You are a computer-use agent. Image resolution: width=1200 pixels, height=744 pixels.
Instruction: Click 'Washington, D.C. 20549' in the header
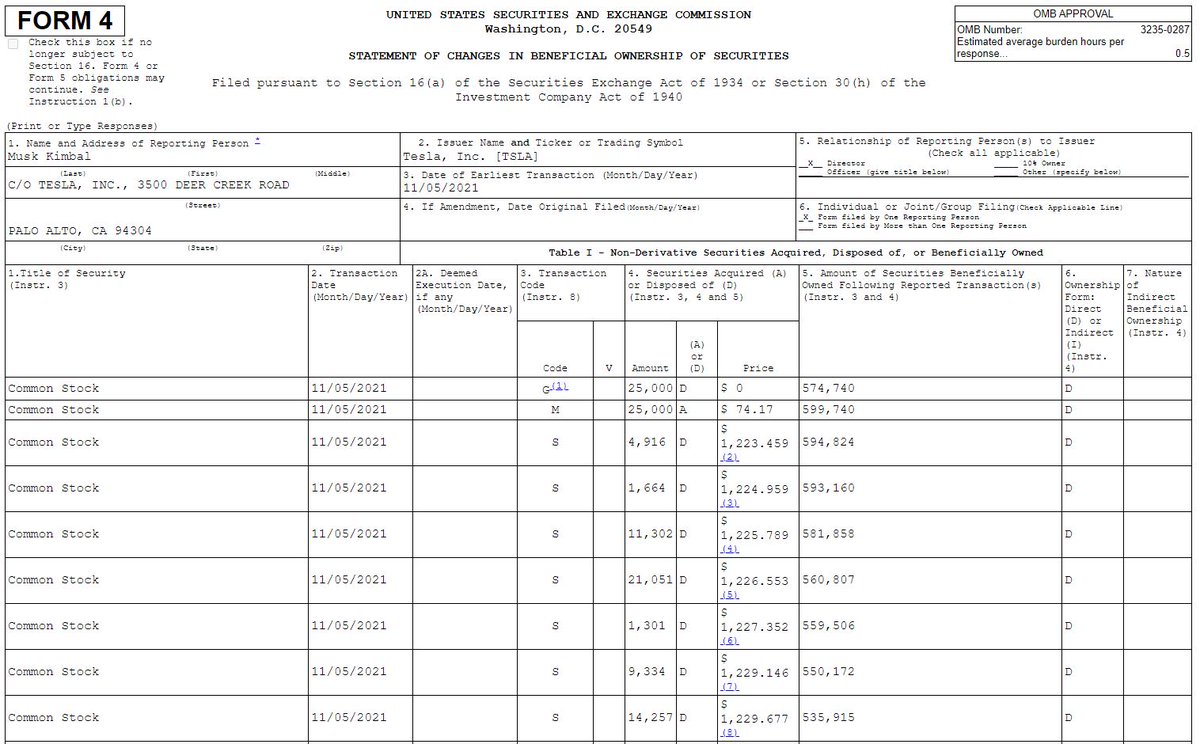[x=568, y=29]
